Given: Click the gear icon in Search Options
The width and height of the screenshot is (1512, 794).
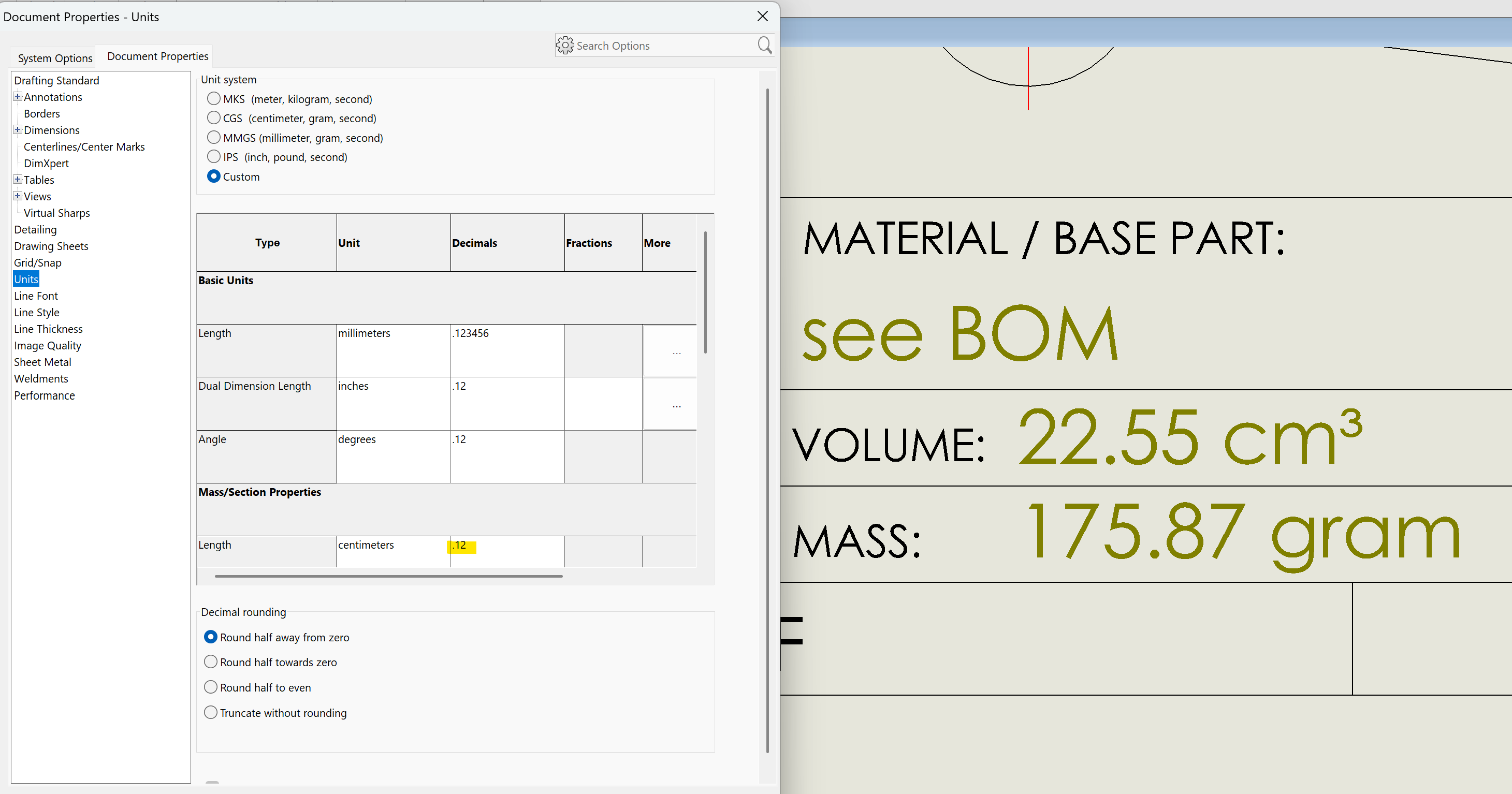Looking at the screenshot, I should pyautogui.click(x=564, y=45).
